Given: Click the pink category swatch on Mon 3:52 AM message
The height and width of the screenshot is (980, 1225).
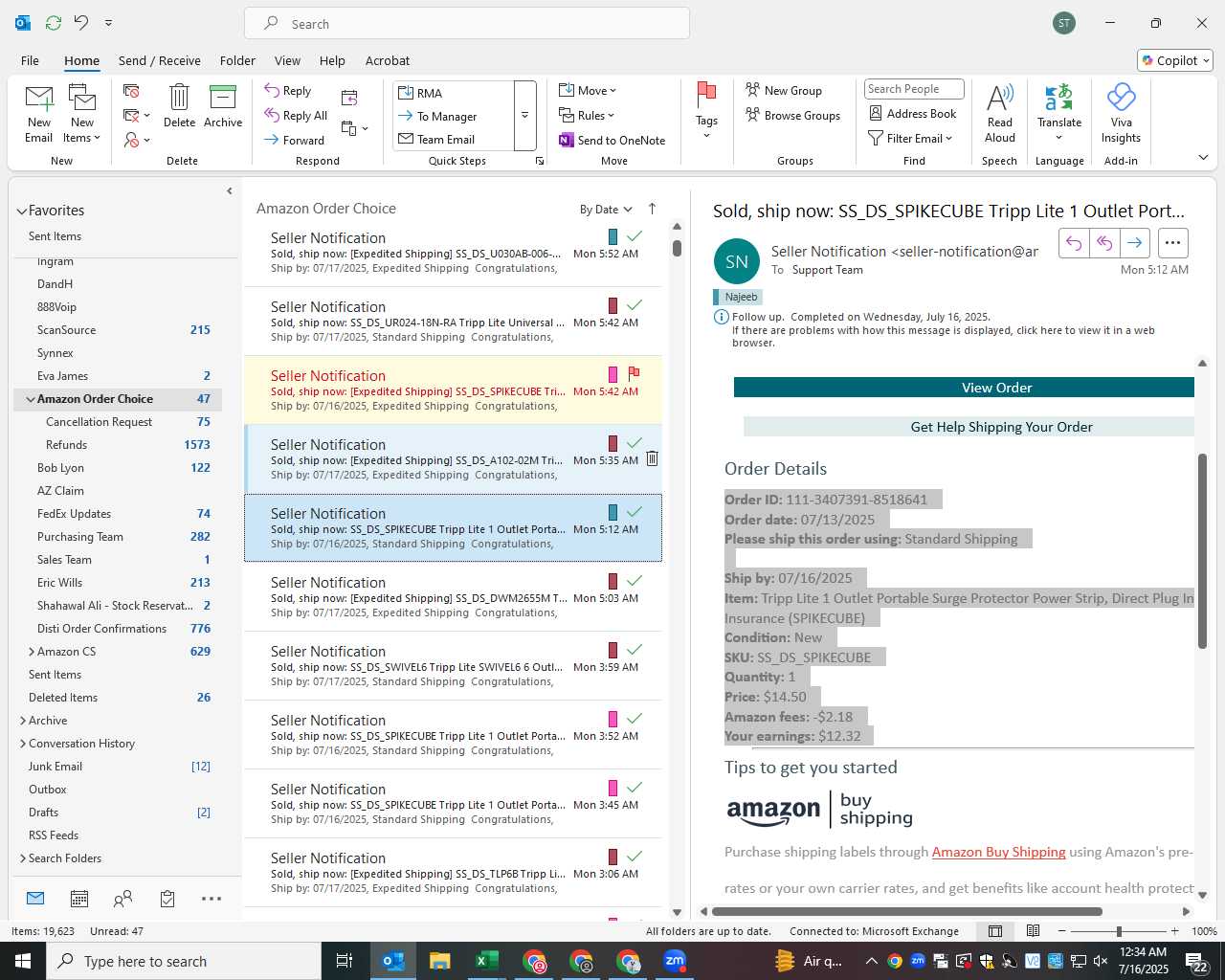Looking at the screenshot, I should (612, 719).
